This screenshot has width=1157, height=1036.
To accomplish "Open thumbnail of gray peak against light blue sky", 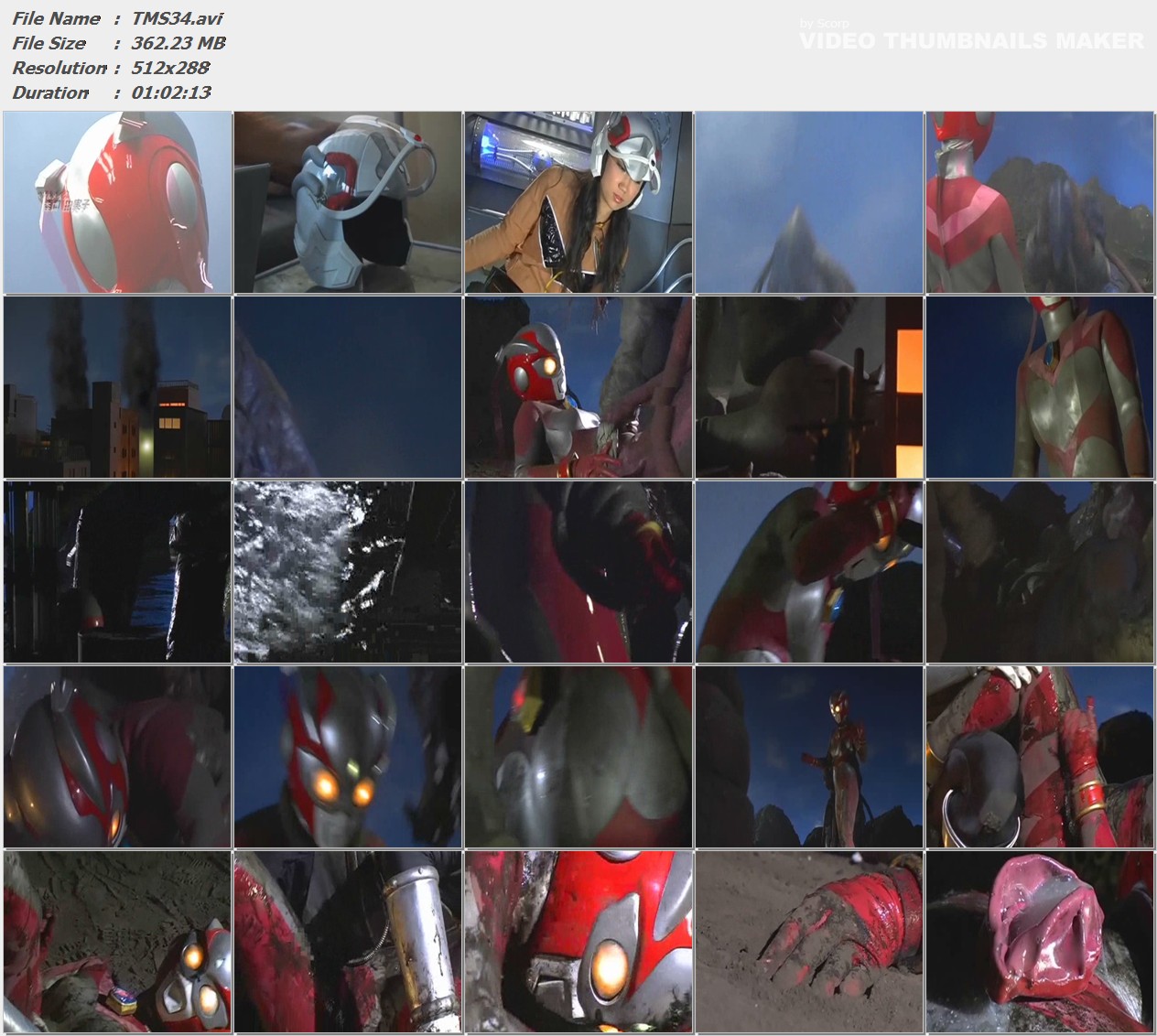I will click(x=809, y=202).
